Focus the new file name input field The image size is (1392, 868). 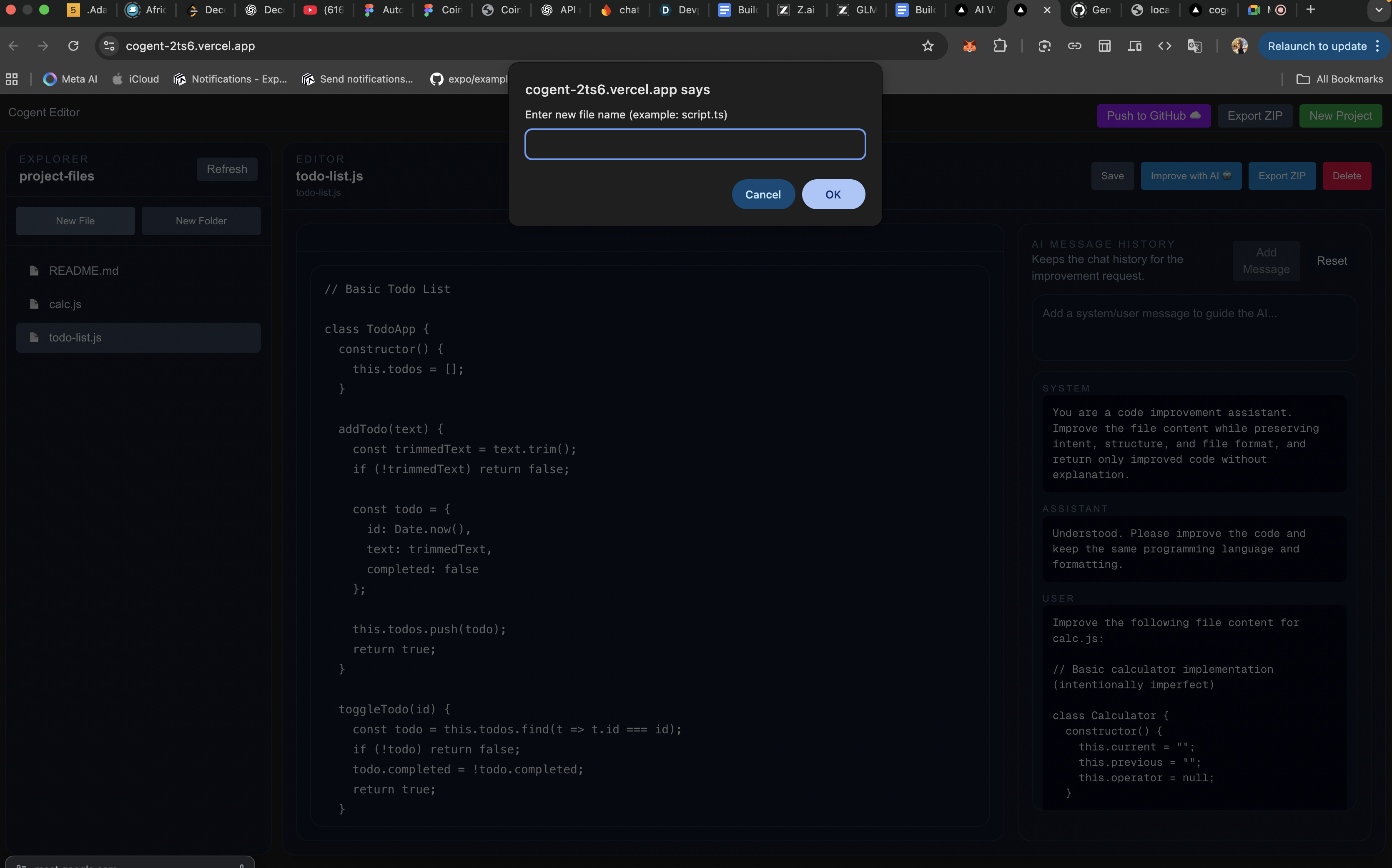click(695, 144)
